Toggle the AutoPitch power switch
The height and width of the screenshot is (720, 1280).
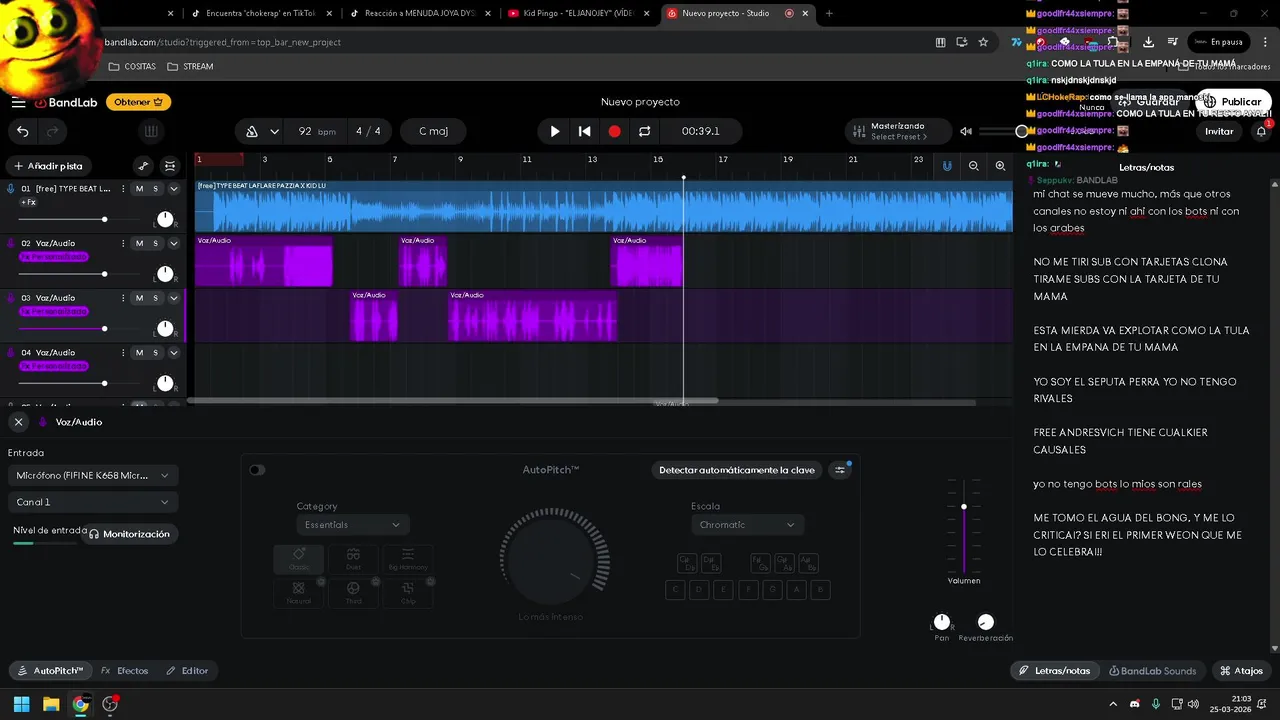point(257,470)
